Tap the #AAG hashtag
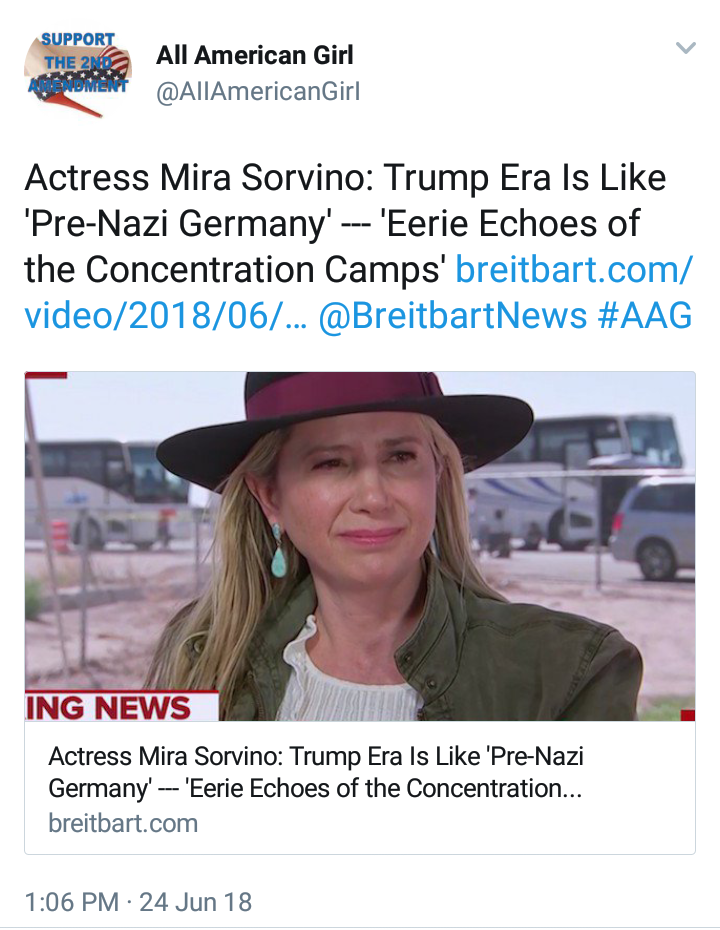The width and height of the screenshot is (720, 930). pyautogui.click(x=645, y=316)
